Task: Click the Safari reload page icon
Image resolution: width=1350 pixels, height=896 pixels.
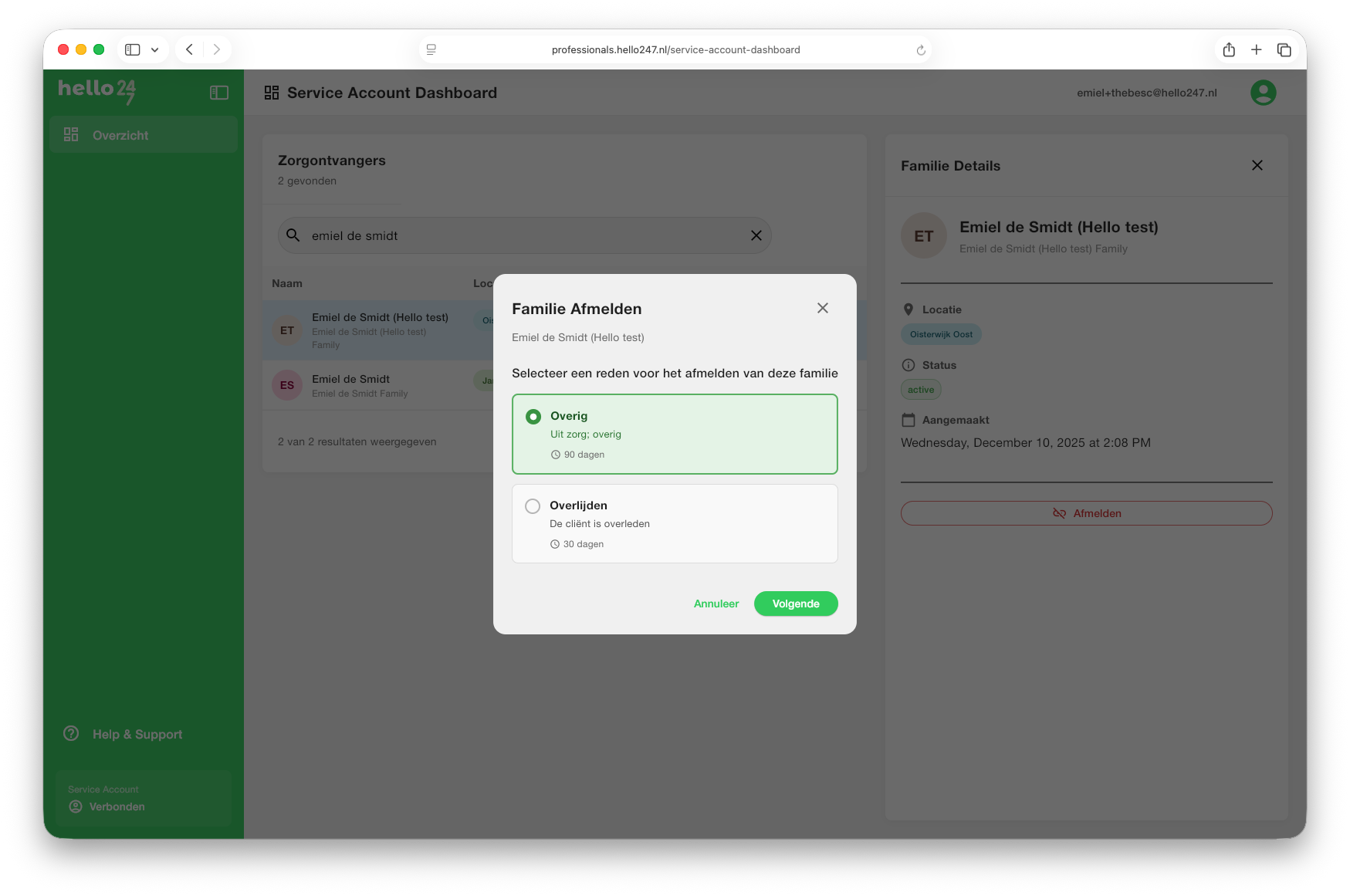Action: click(x=920, y=50)
